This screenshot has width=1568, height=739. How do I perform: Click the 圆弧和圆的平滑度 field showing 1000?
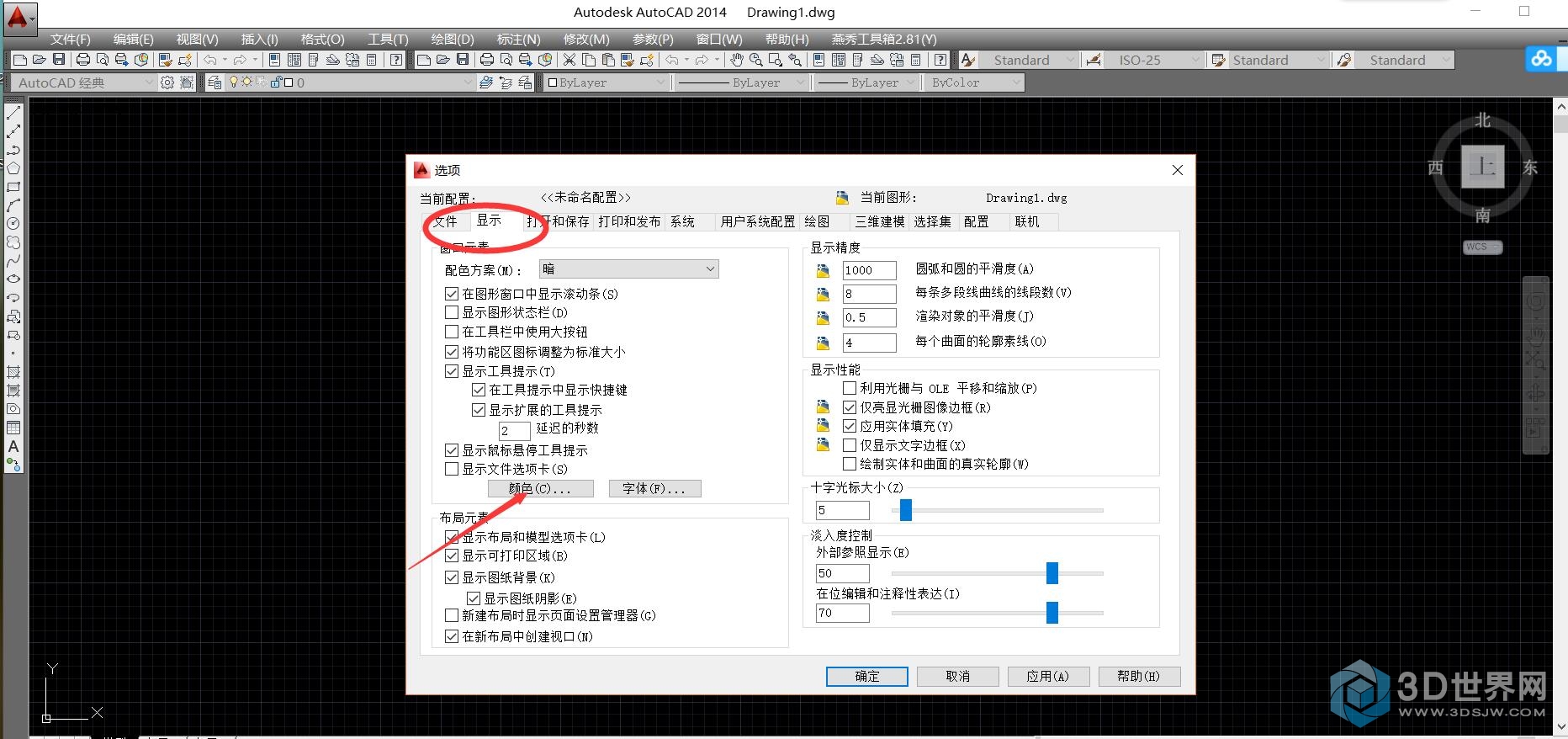869,270
